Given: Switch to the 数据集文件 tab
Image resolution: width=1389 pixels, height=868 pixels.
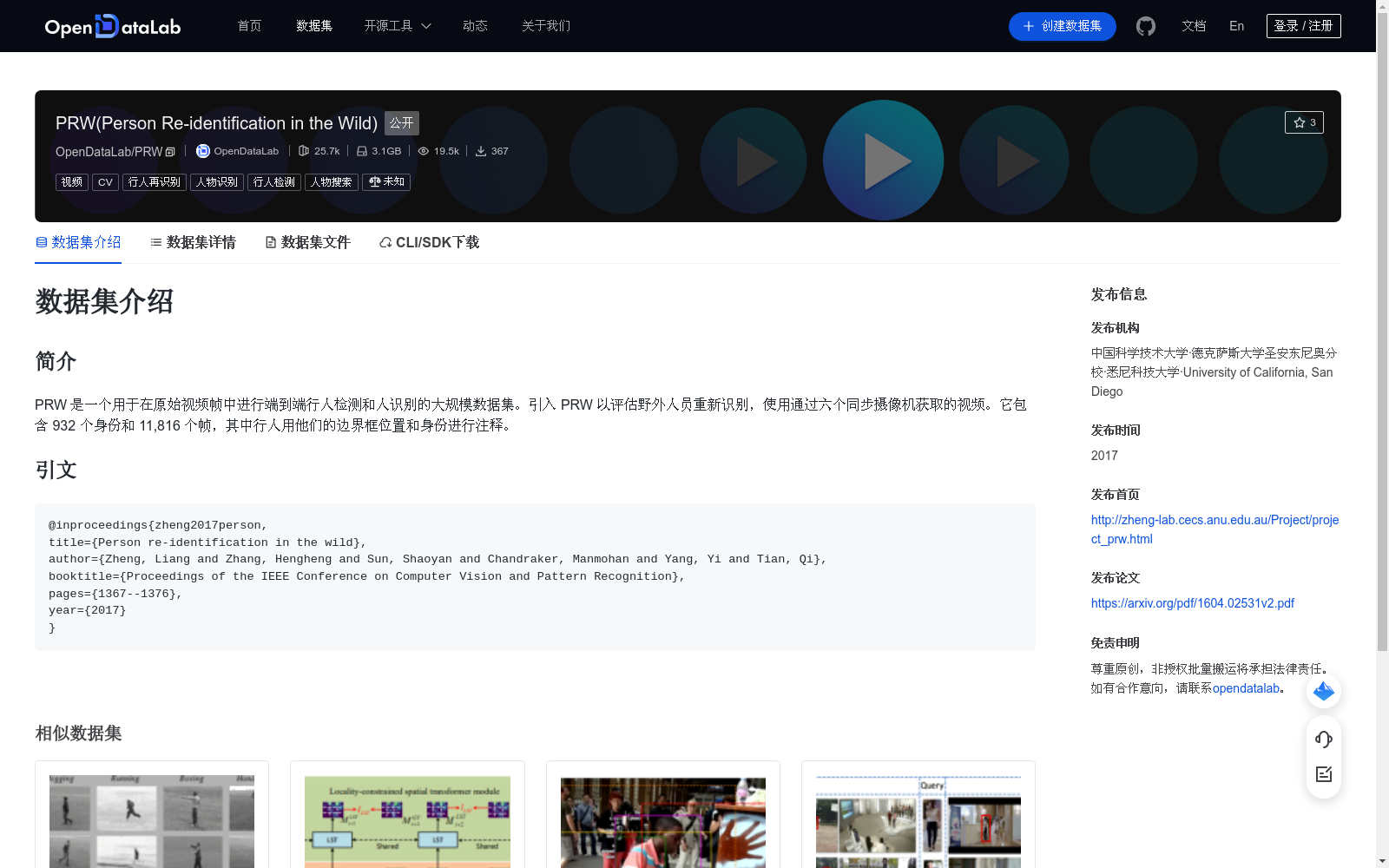Looking at the screenshot, I should click(307, 242).
